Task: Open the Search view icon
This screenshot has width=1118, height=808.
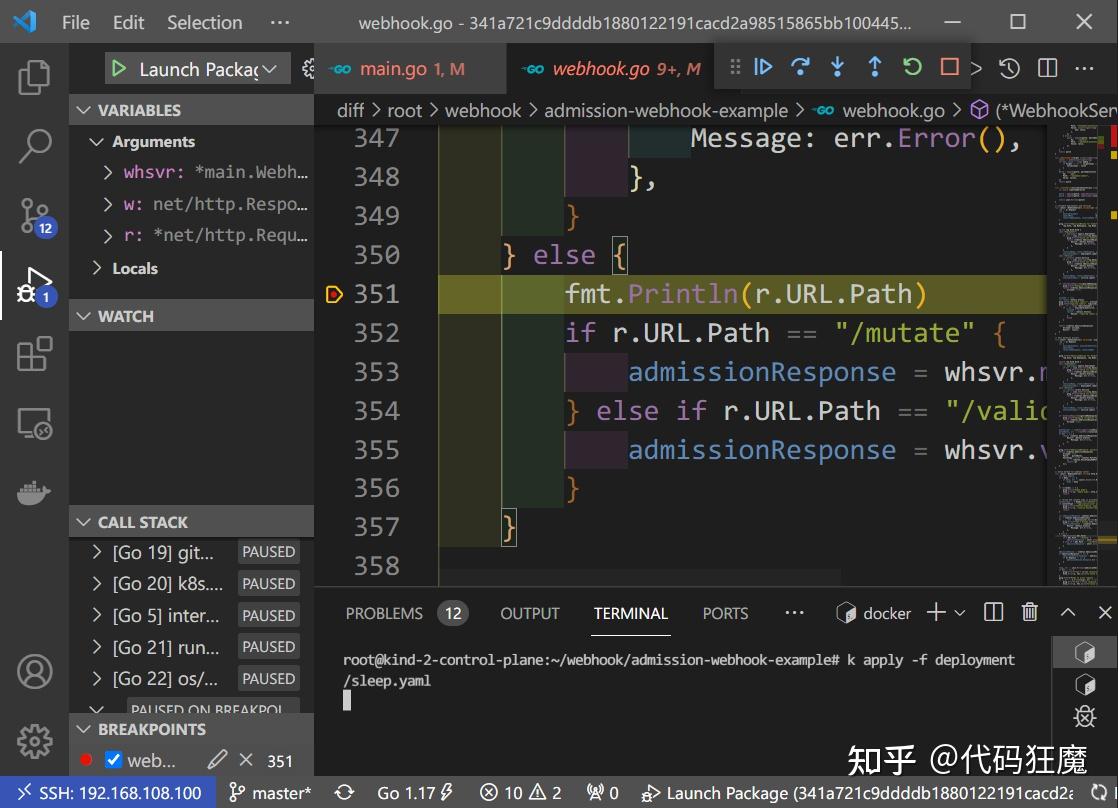Action: (x=34, y=146)
